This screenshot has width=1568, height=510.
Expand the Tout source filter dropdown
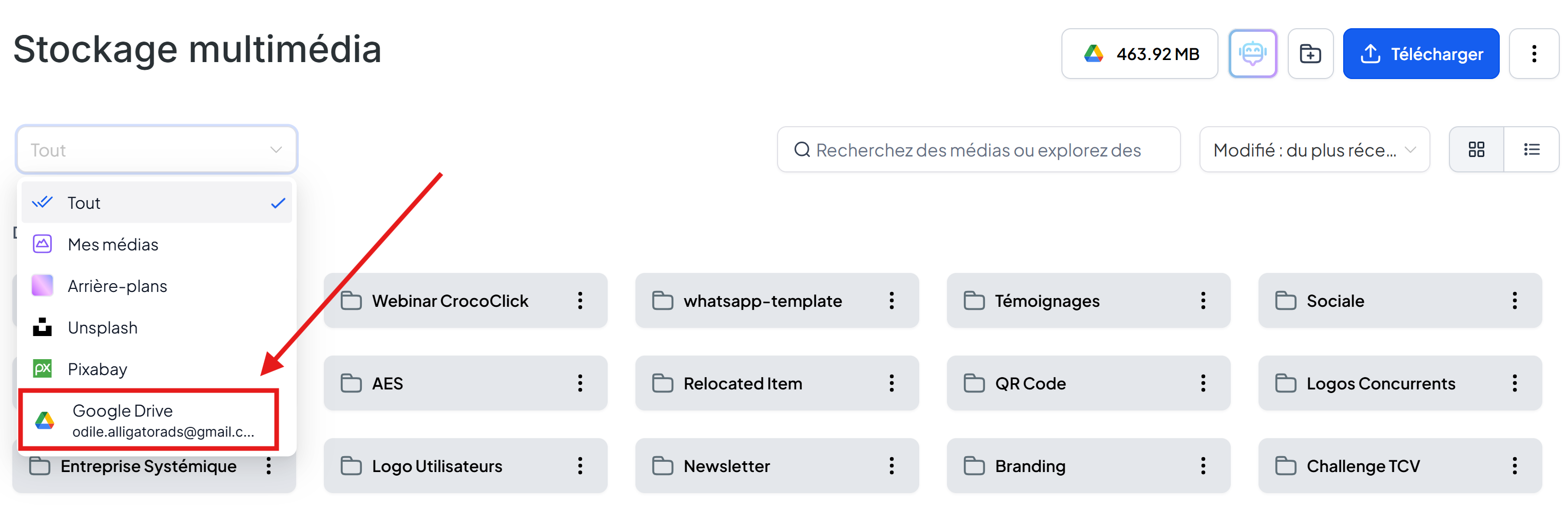point(157,150)
